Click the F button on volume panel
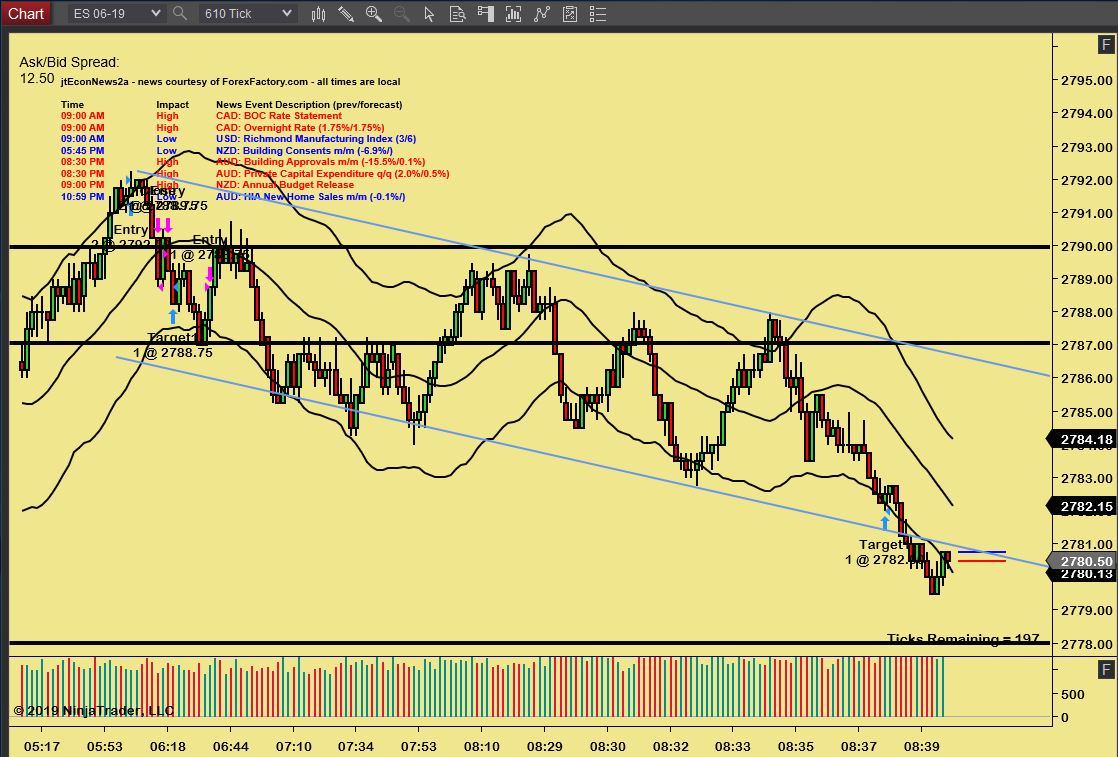The image size is (1118, 757). (x=1106, y=669)
